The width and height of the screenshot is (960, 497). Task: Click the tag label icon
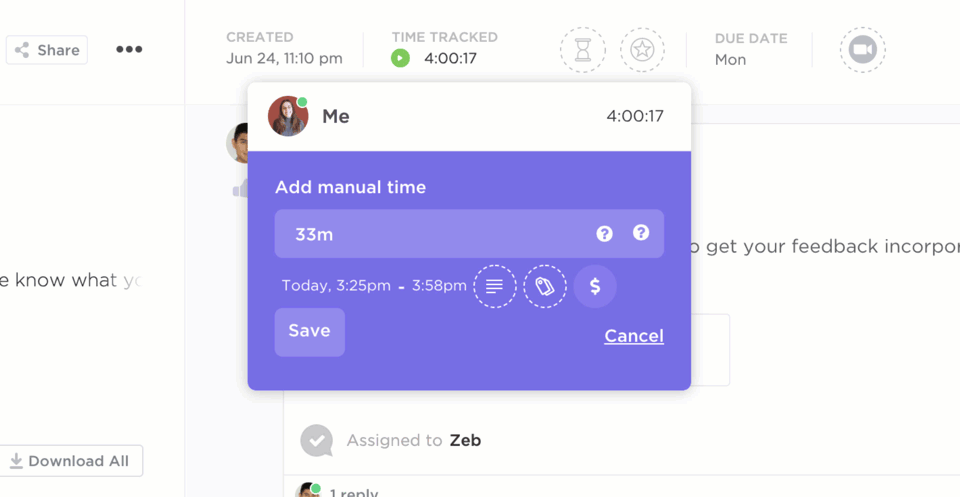(545, 287)
